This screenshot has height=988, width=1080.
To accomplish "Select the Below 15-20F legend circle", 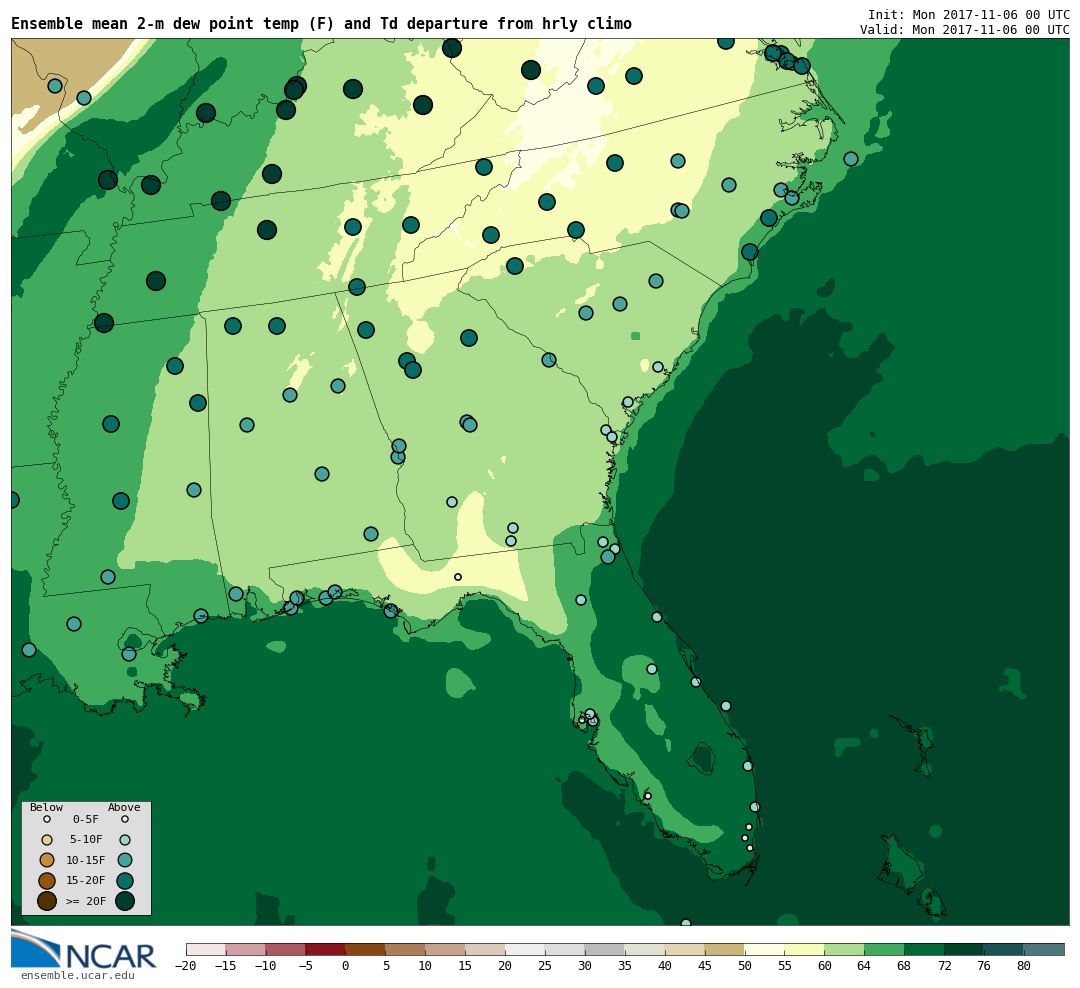I will 47,881.
